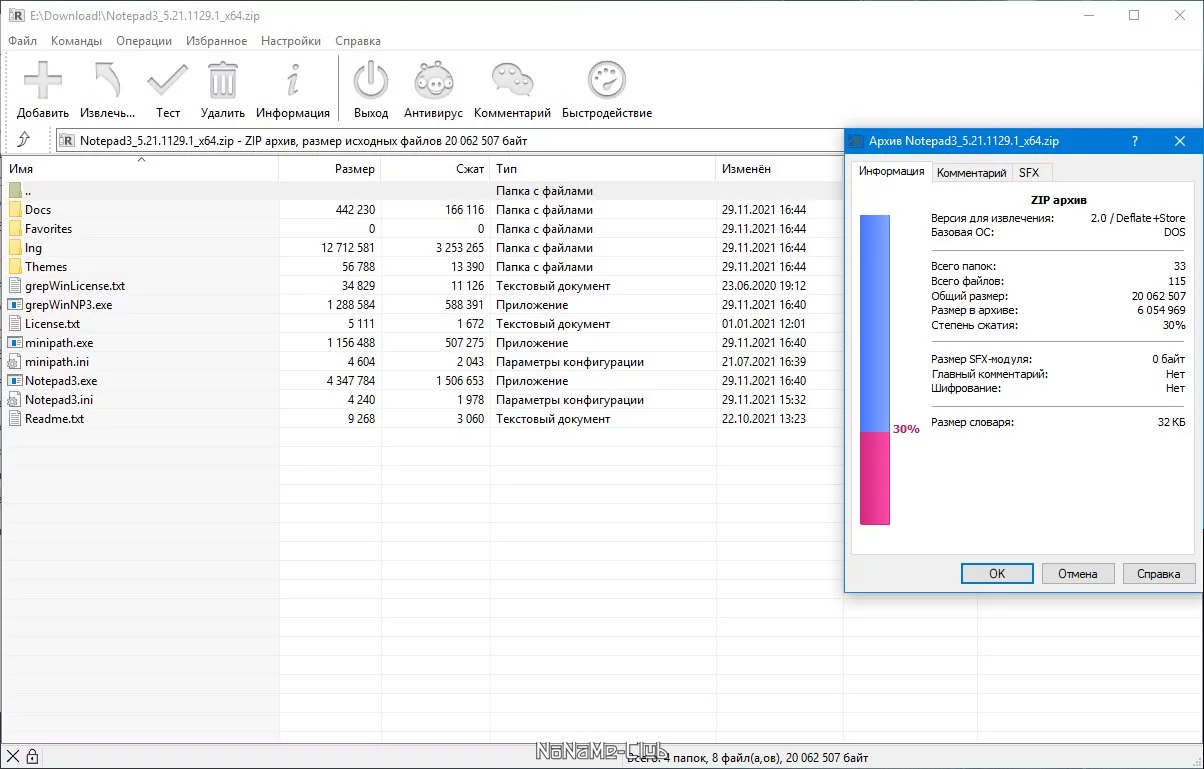This screenshot has height=769, width=1204.
Task: Switch to the Комментарий tab in dialog
Action: pyautogui.click(x=971, y=173)
